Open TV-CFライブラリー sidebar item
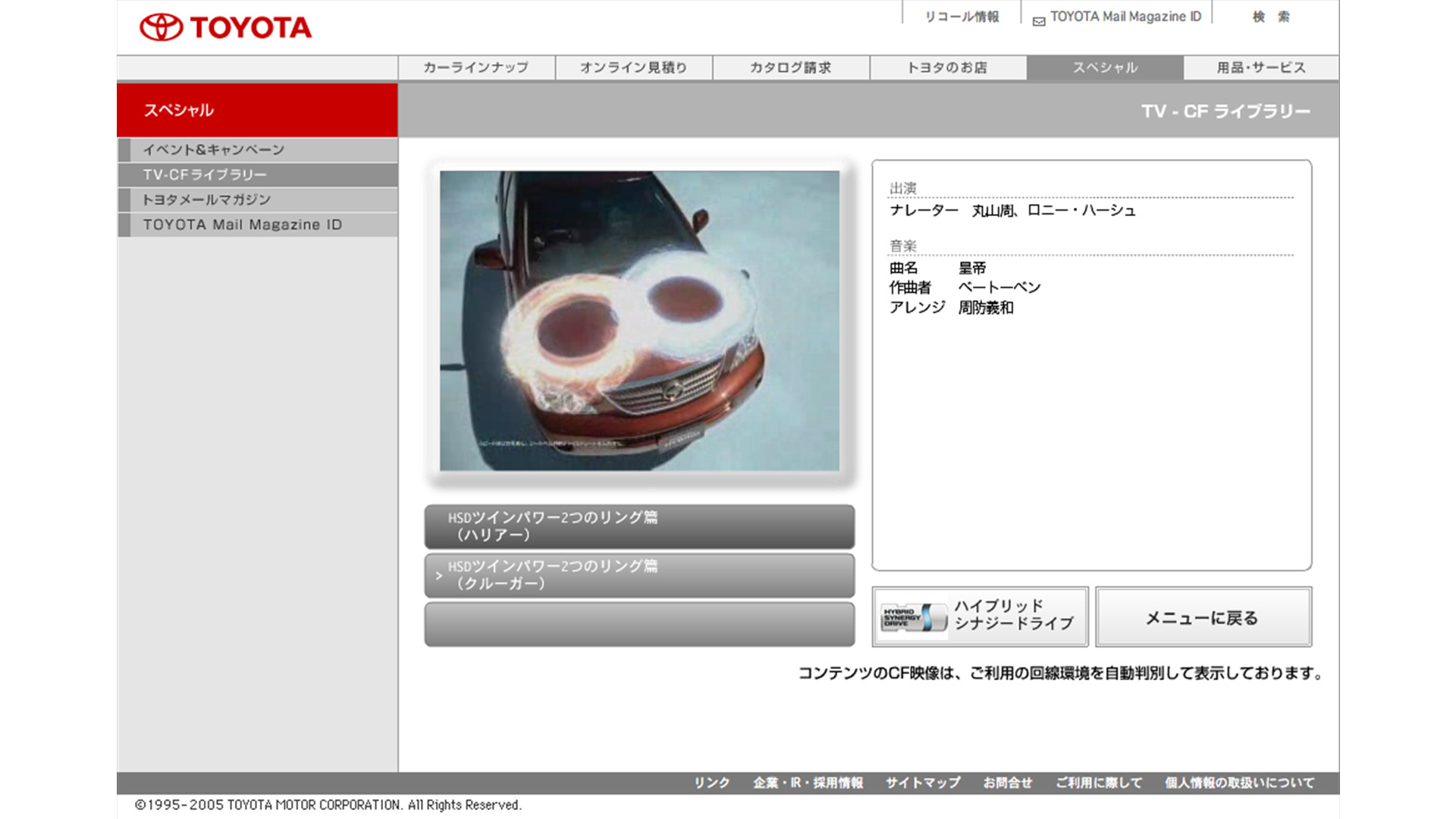 point(258,174)
